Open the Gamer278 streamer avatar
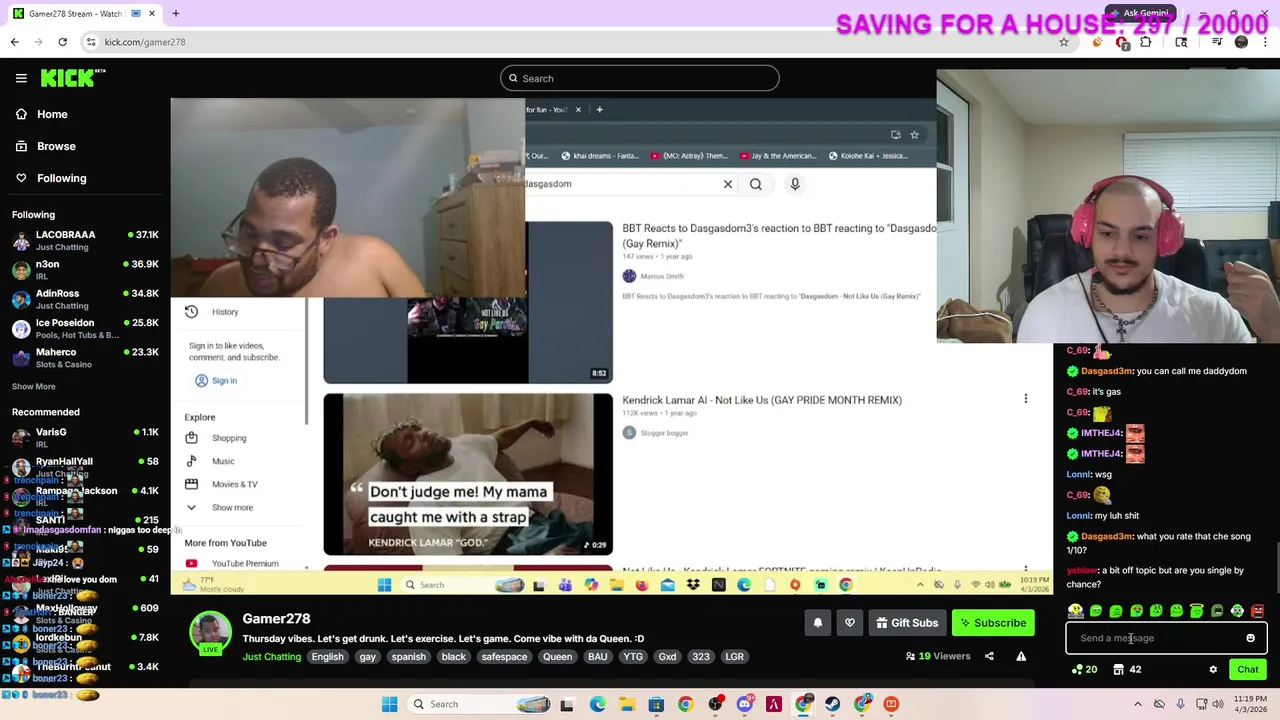Screen dimensions: 1280x720 coord(210,632)
